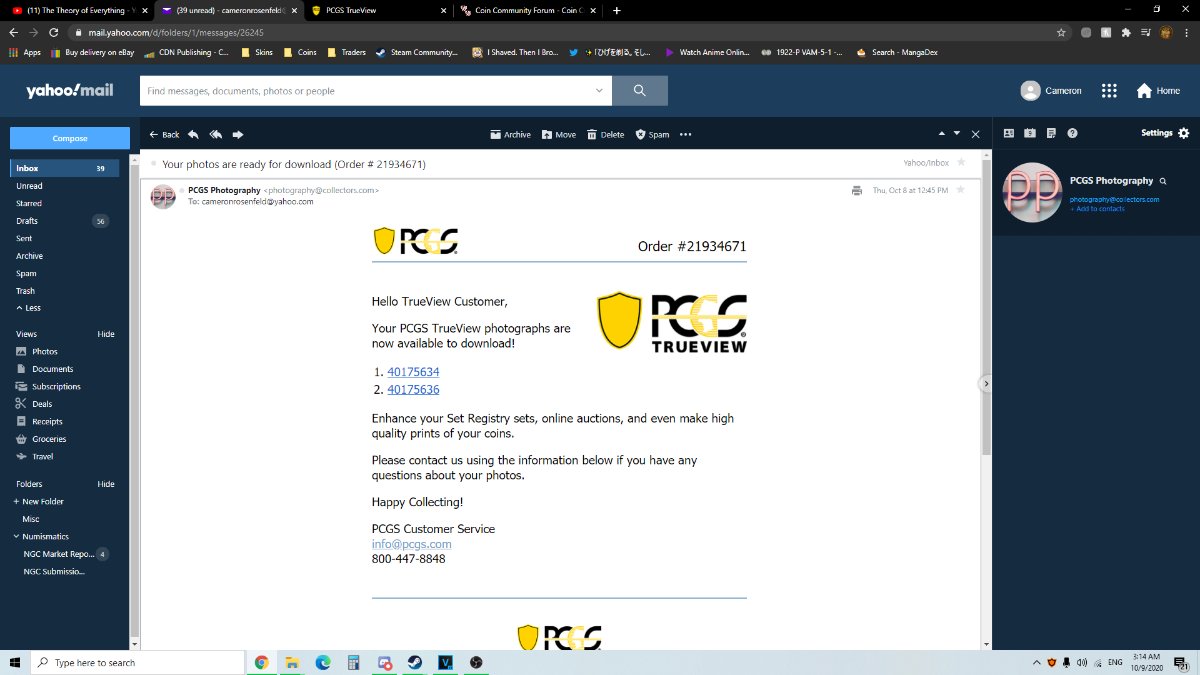Open the Starred folder

29,203
